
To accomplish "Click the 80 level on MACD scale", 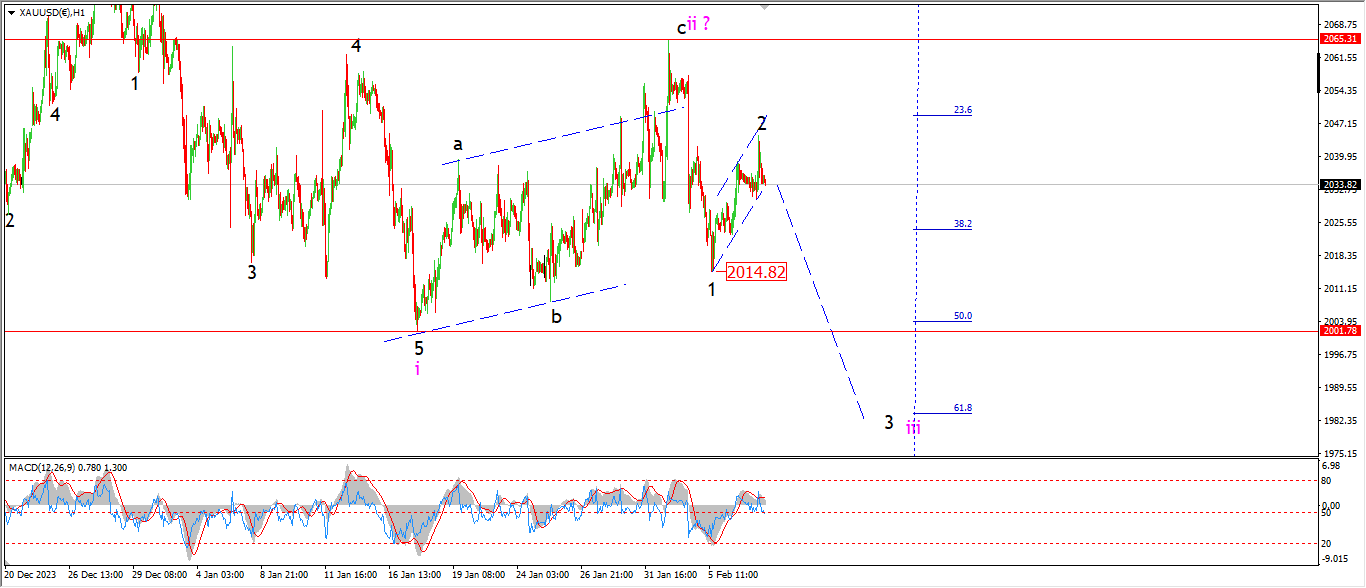I will [1326, 481].
